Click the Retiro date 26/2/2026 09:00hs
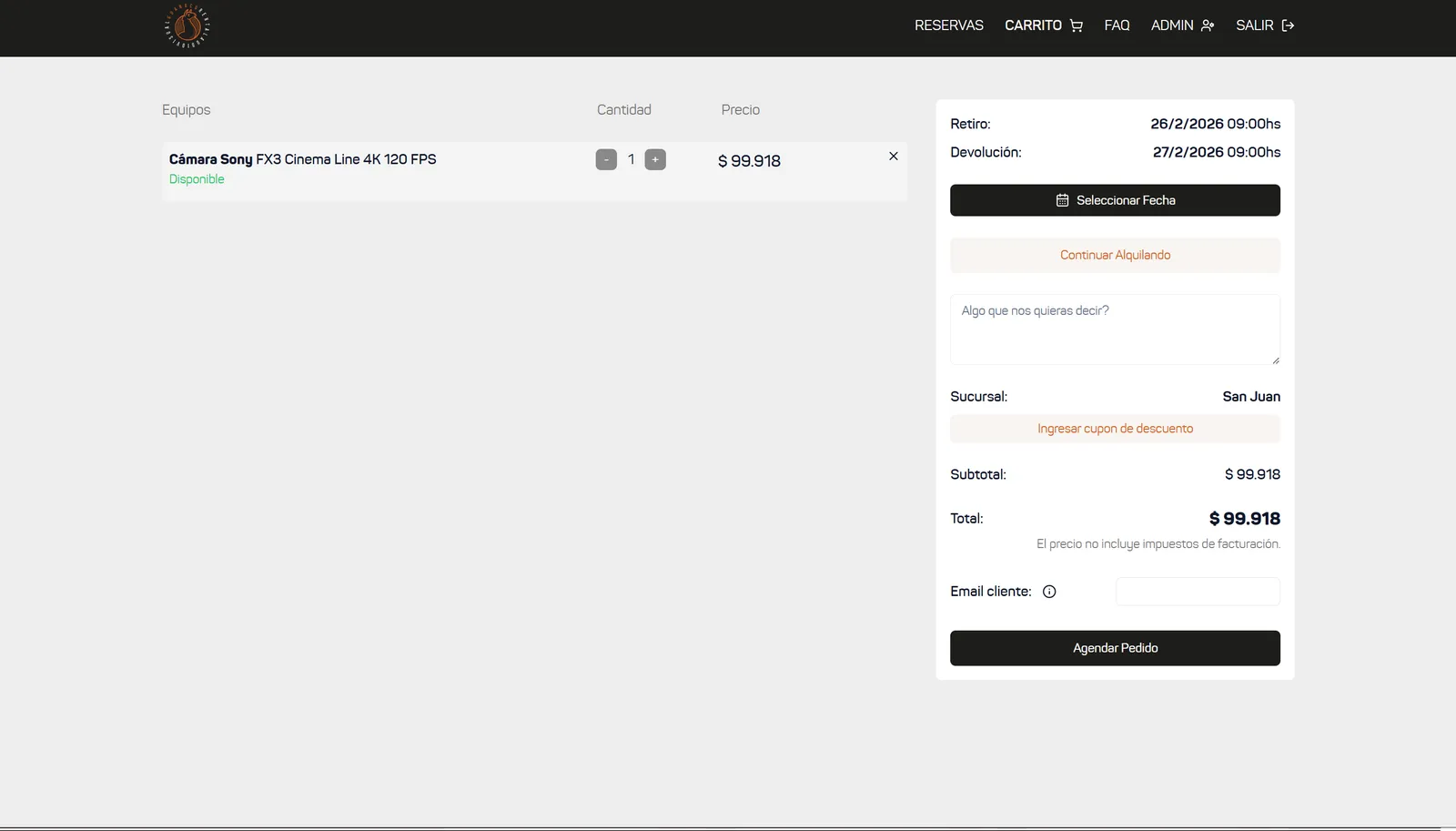 (1215, 124)
